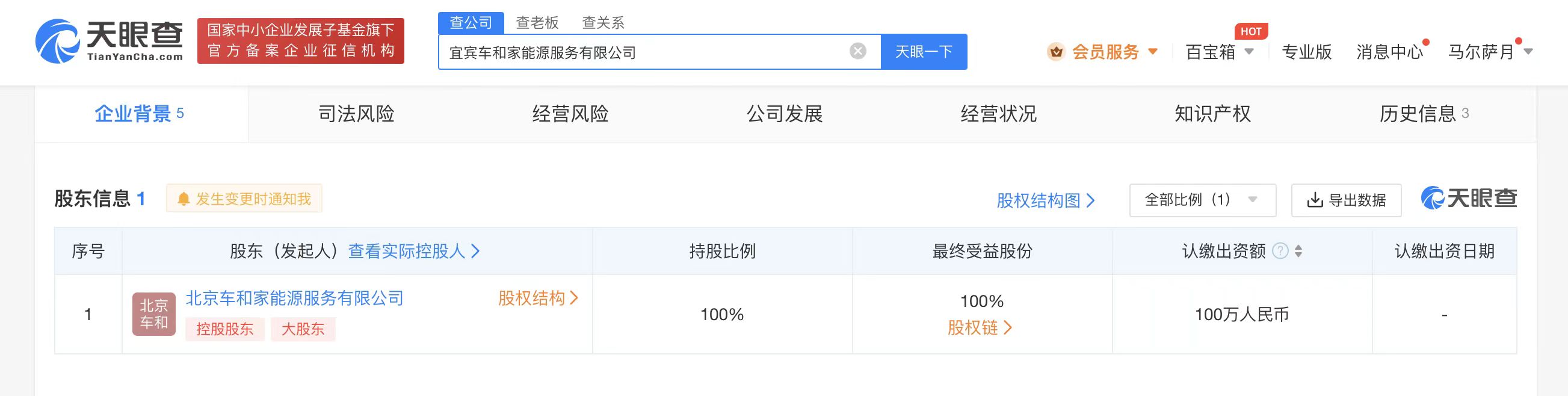Click the help icon next to 认缴出资额
The height and width of the screenshot is (396, 1568).
(1281, 251)
